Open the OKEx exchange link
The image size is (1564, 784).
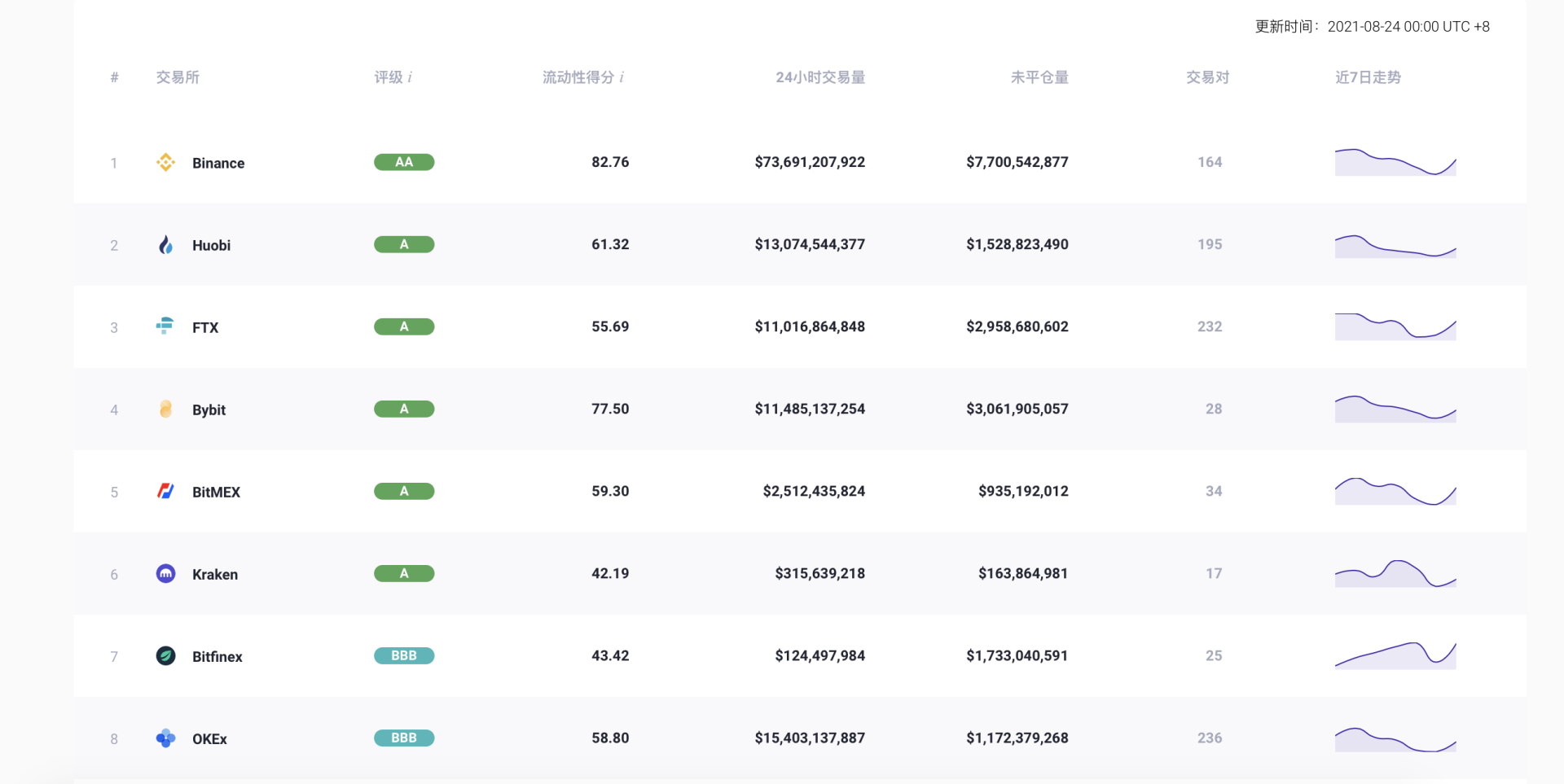pos(209,738)
